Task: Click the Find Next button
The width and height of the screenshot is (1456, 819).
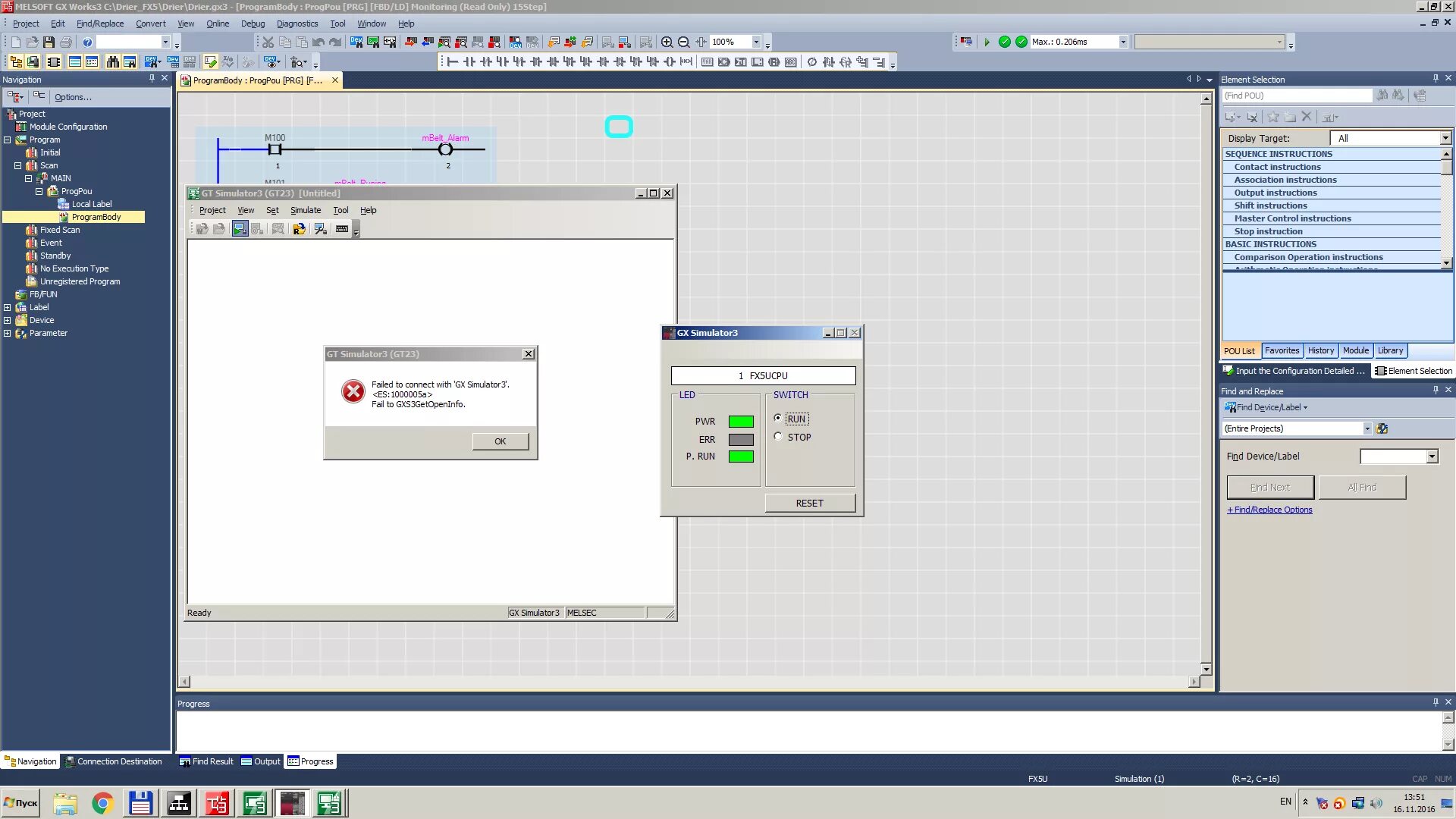Action: tap(1270, 488)
